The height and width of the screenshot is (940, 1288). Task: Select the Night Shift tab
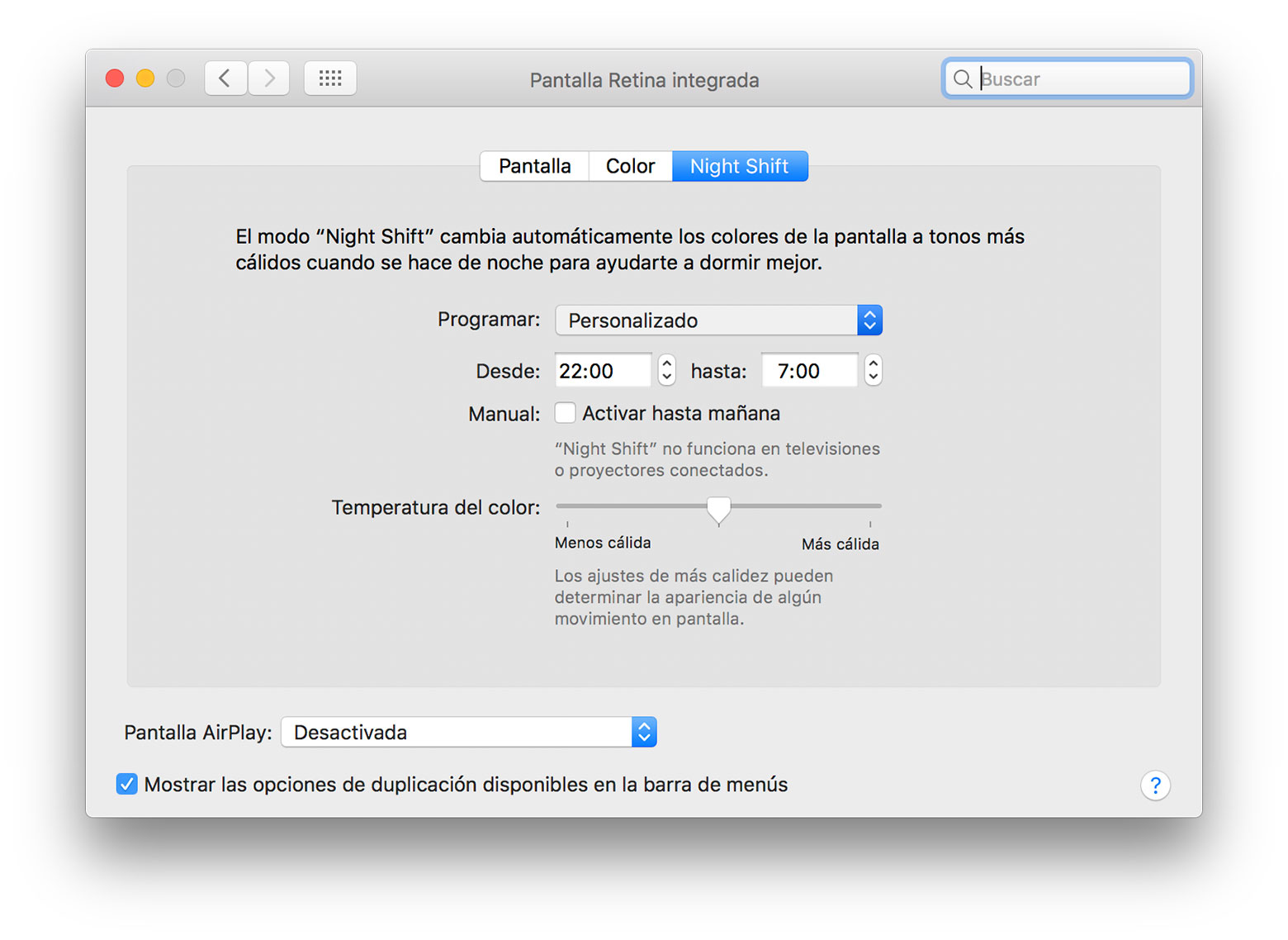[740, 166]
